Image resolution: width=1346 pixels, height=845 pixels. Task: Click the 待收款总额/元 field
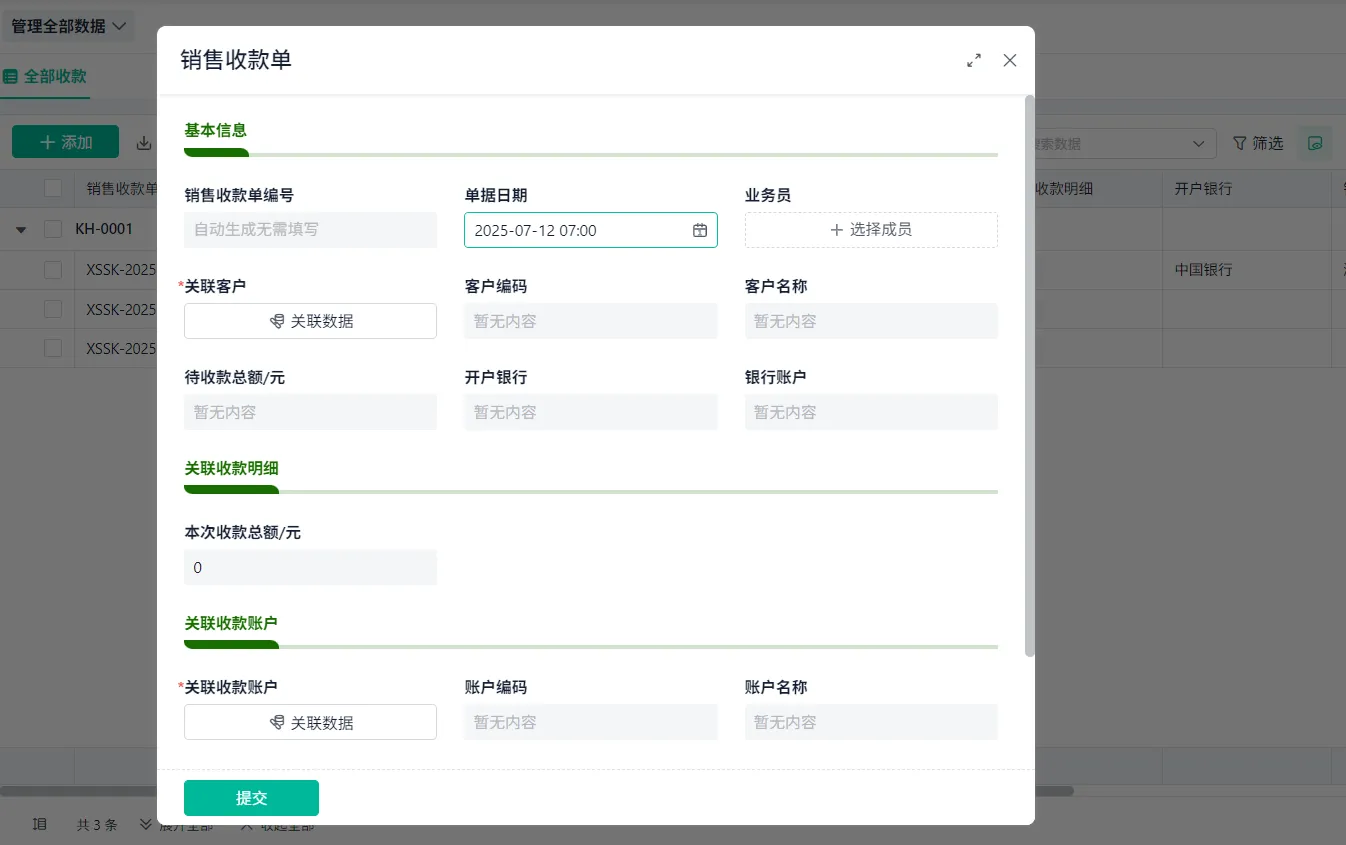(310, 412)
